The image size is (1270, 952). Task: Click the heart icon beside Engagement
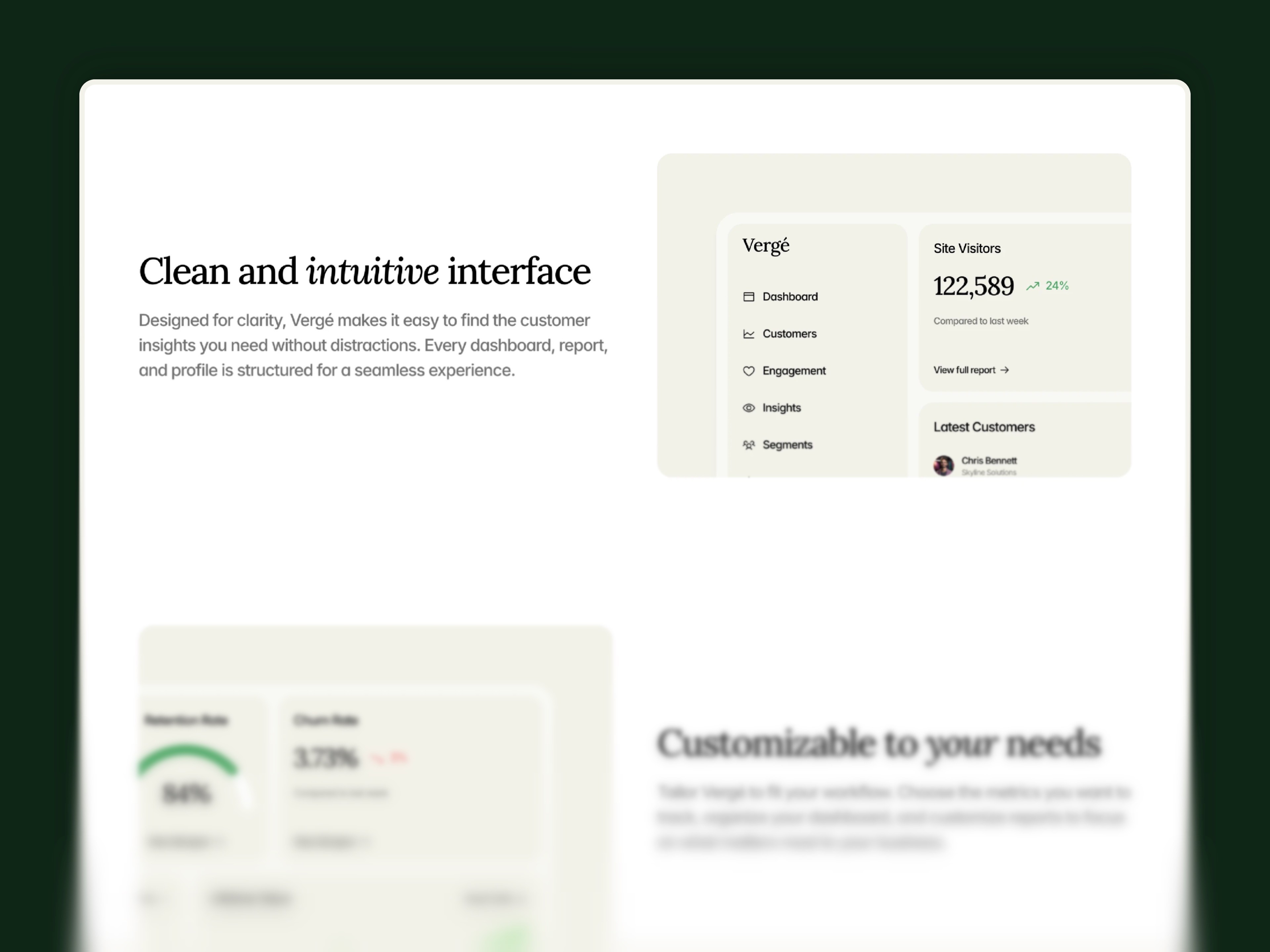pyautogui.click(x=750, y=371)
